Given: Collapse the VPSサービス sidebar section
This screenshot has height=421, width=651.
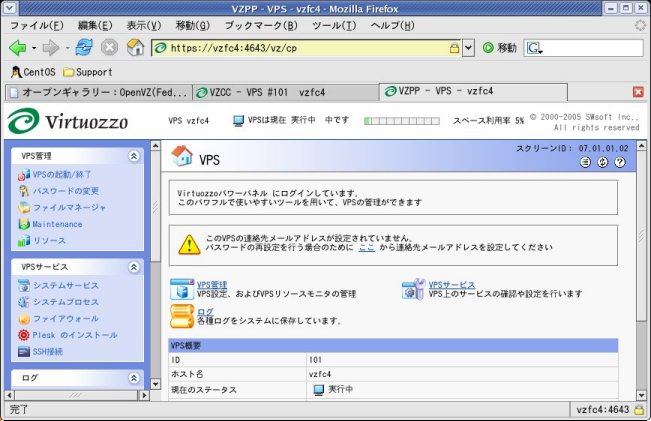Looking at the screenshot, I should [x=134, y=267].
